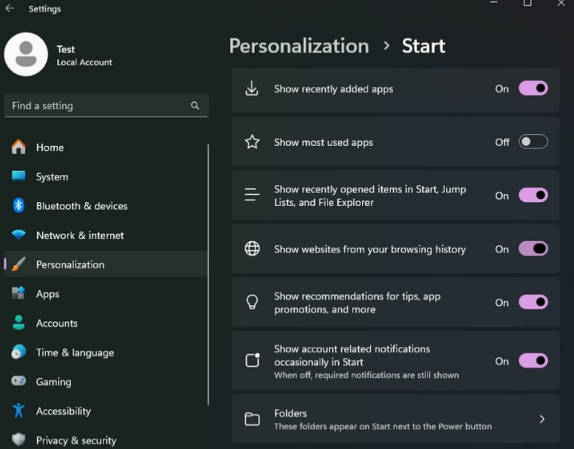Screen dimensions: 574x449
Task: Click the "When off, required notifications" note
Action: click(x=366, y=375)
